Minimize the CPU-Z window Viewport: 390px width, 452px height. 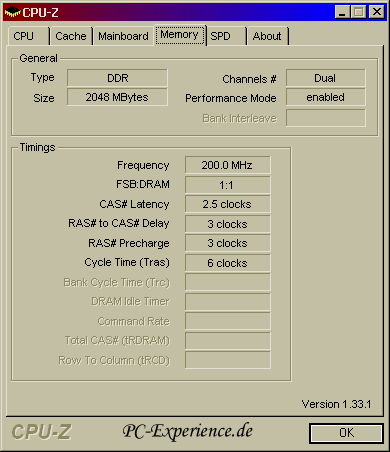click(x=342, y=12)
